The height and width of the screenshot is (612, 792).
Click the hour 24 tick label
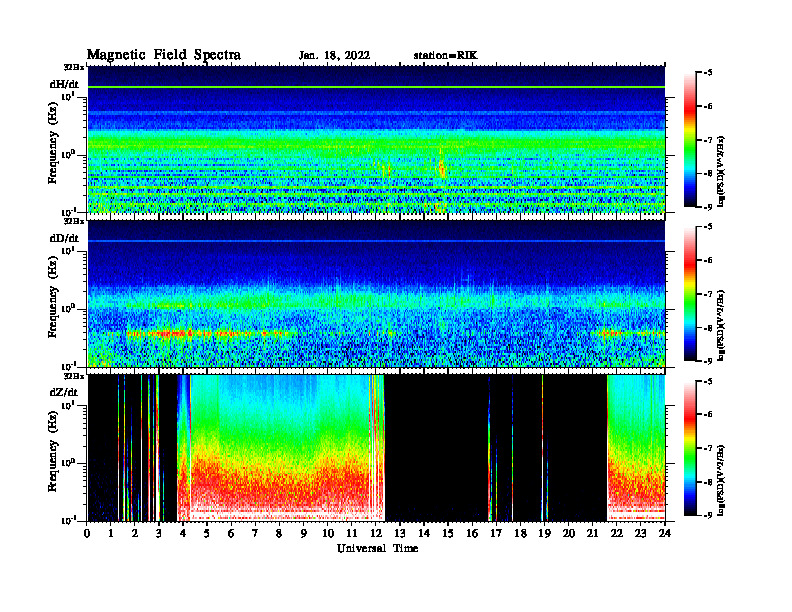pyautogui.click(x=665, y=534)
